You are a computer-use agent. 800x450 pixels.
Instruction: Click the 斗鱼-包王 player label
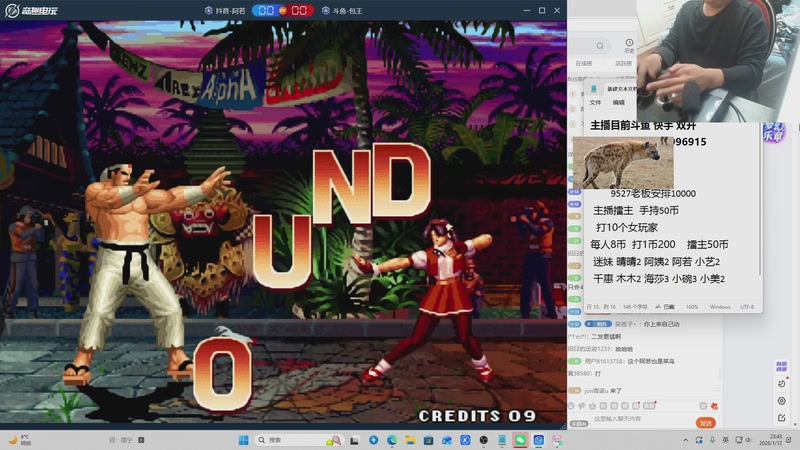[x=342, y=11]
